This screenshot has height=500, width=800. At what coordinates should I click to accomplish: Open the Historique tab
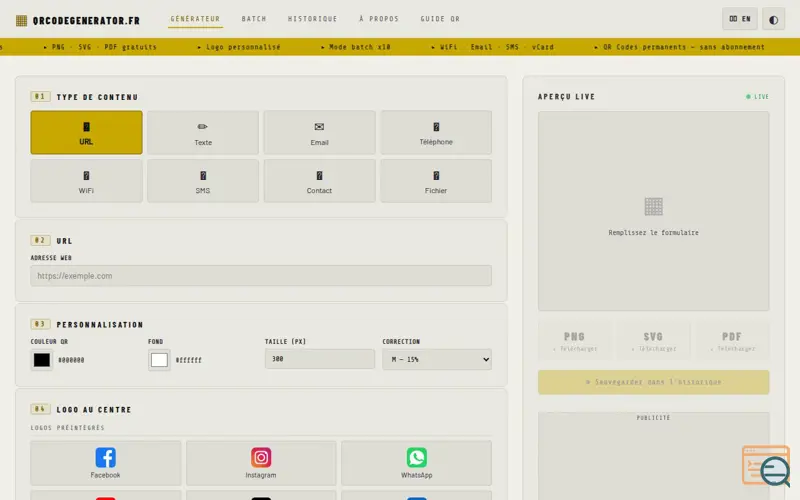point(312,19)
